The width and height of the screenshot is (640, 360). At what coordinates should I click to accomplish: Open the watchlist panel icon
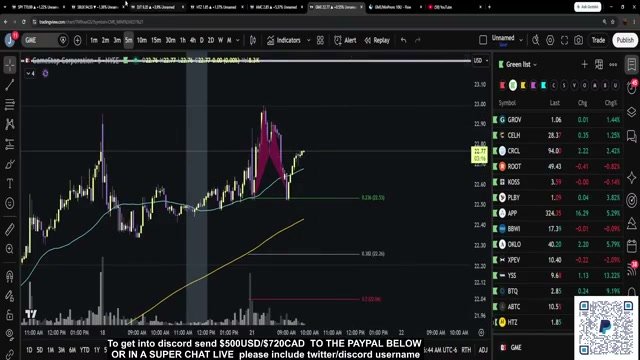[x=631, y=64]
